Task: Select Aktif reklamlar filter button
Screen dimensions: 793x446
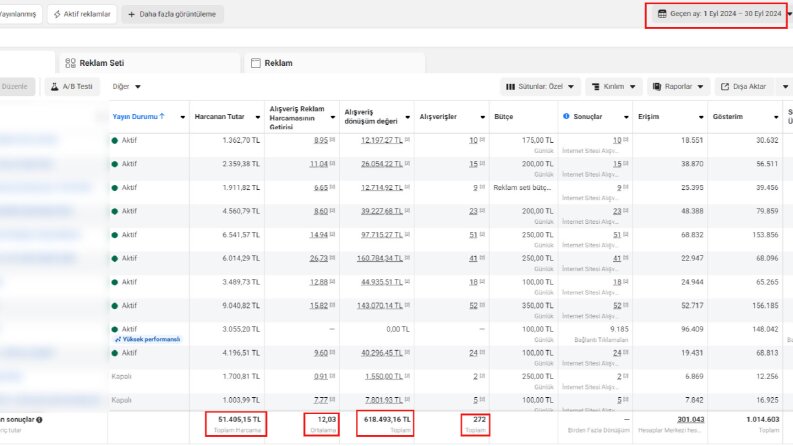Action: click(x=82, y=14)
